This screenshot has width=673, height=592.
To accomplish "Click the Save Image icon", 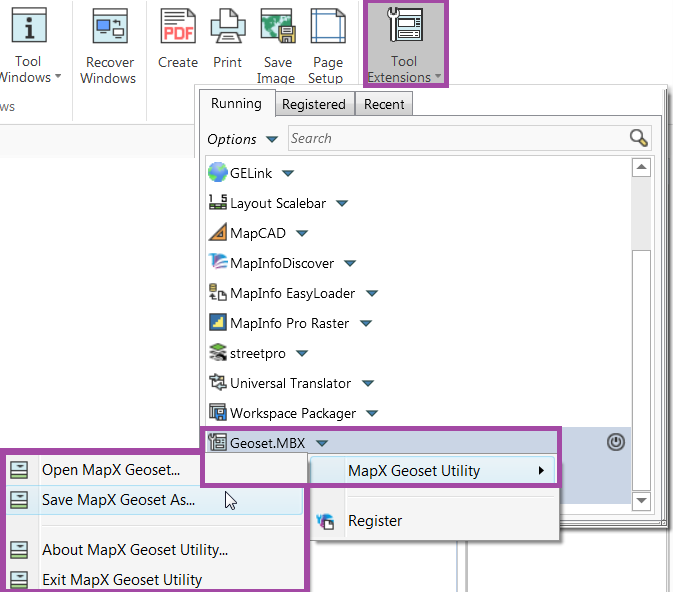I will pos(278,27).
